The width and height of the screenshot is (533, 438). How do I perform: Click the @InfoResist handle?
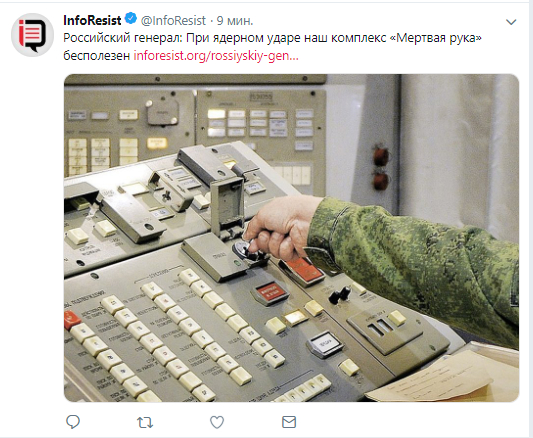(x=173, y=21)
